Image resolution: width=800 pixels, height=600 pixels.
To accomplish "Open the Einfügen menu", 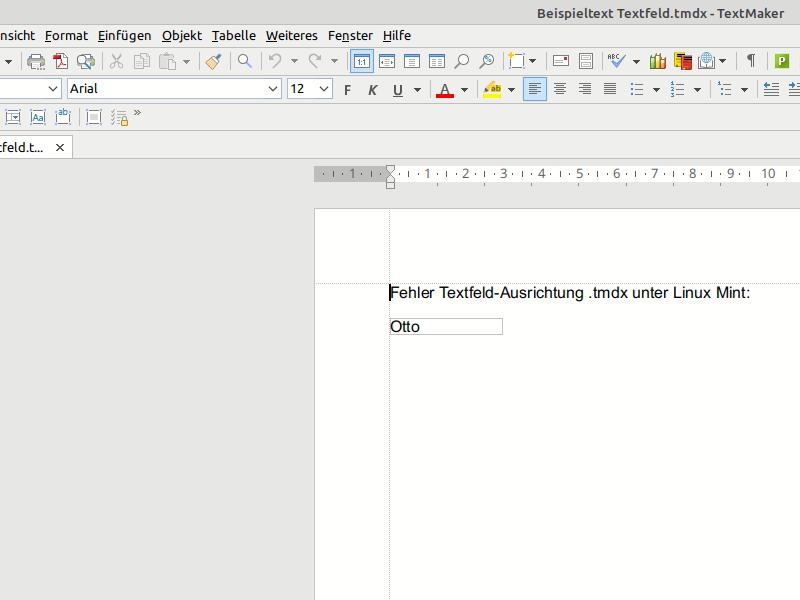I will point(124,36).
